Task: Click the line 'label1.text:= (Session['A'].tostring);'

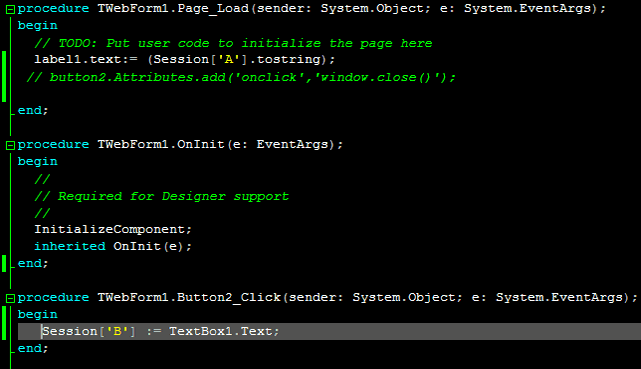Action: click(184, 60)
